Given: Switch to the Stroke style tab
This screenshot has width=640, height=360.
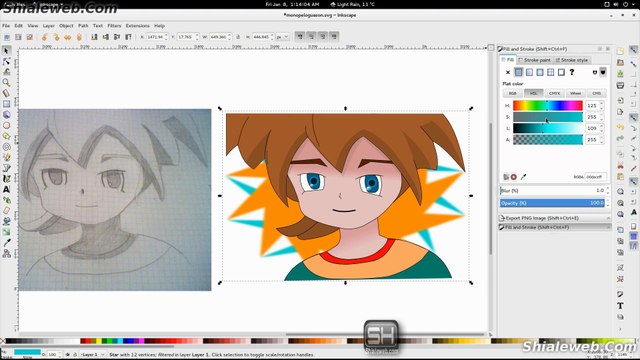Looking at the screenshot, I should coord(571,60).
